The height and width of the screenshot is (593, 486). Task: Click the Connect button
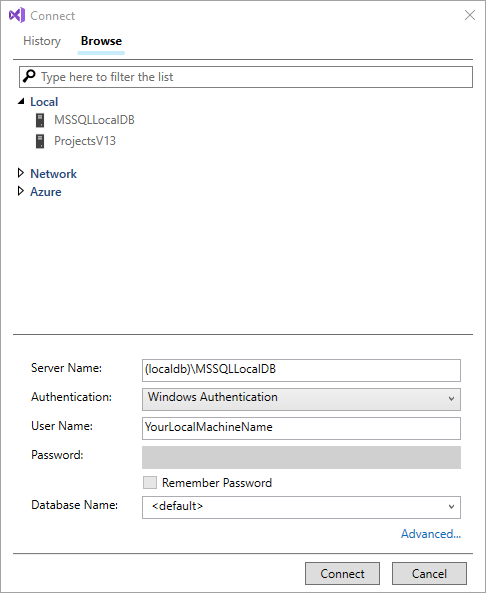pos(342,573)
